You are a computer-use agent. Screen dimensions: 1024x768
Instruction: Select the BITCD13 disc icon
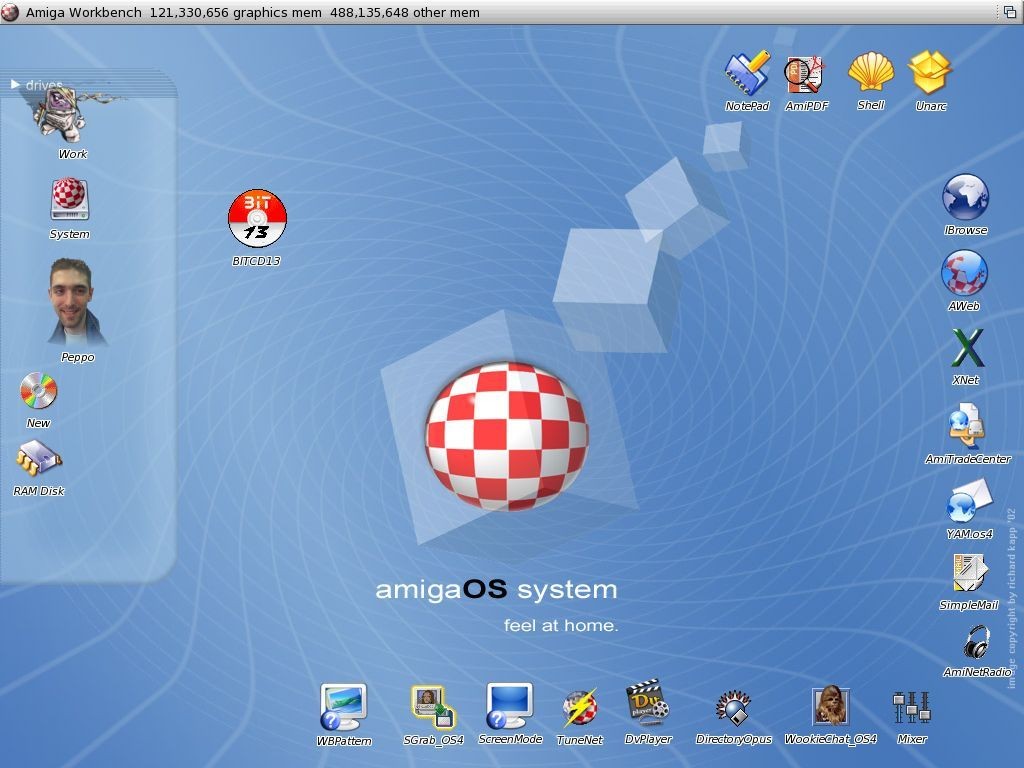(257, 219)
